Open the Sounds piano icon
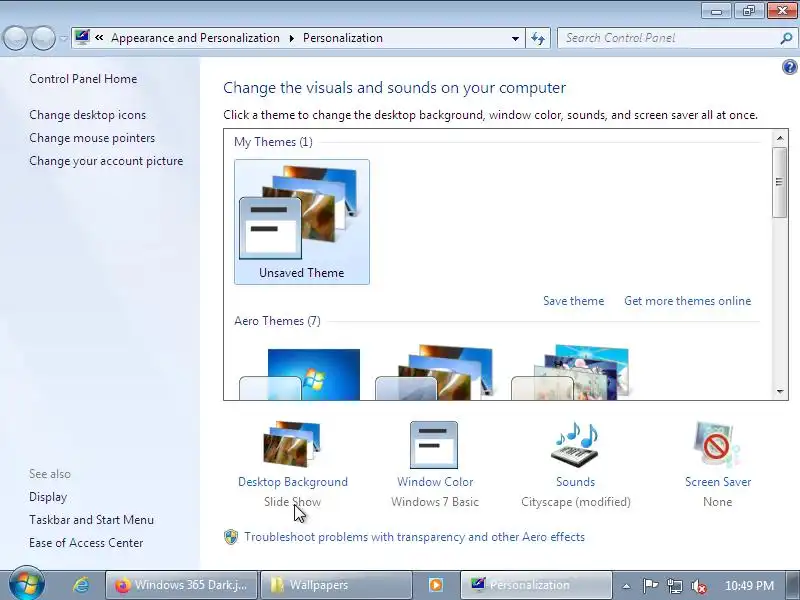 coord(576,443)
